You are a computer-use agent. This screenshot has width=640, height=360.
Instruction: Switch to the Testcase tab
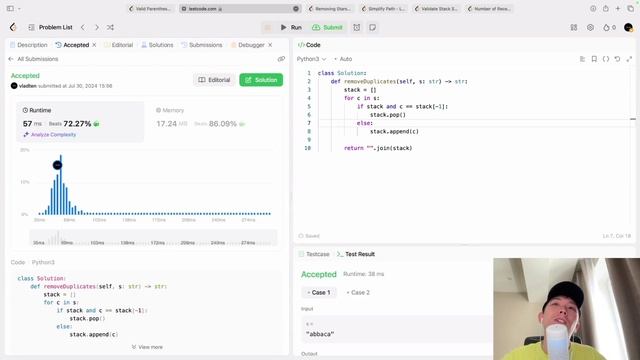[314, 254]
